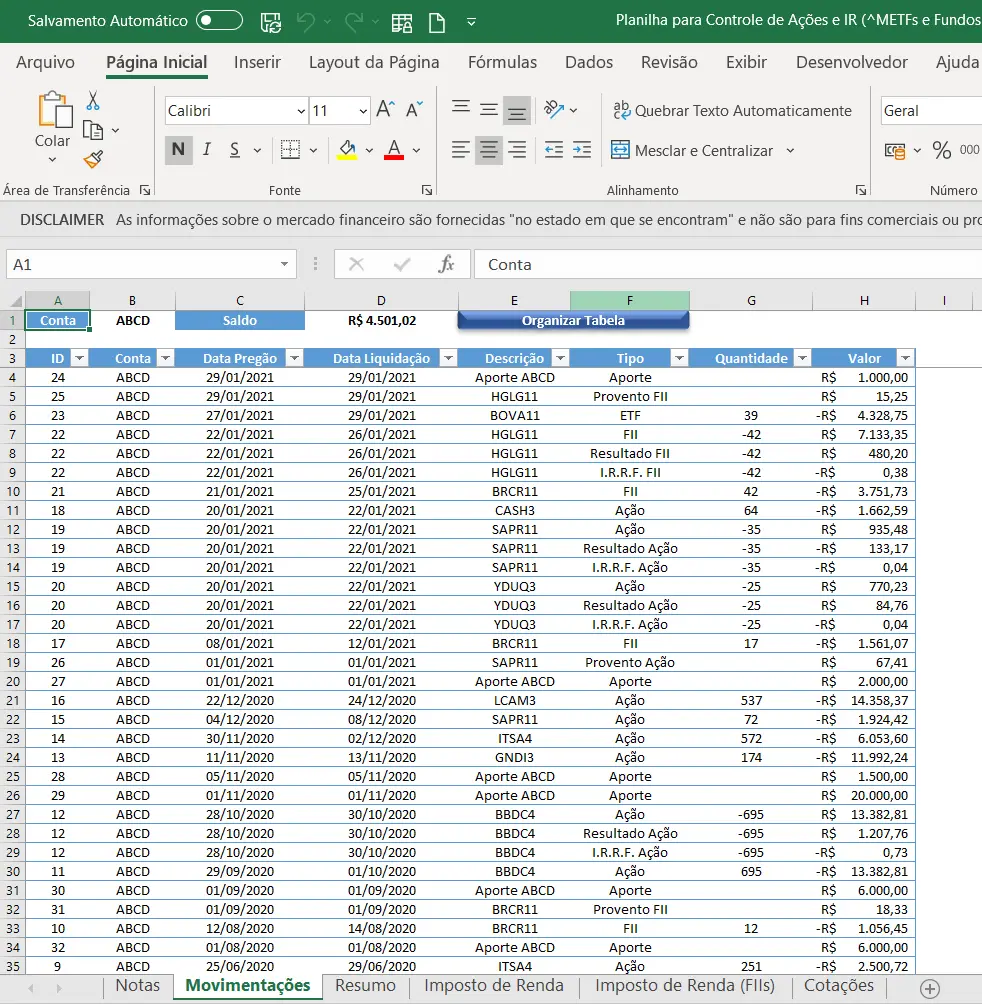Click the redo arrow icon
The image size is (982, 1004).
pyautogui.click(x=353, y=22)
